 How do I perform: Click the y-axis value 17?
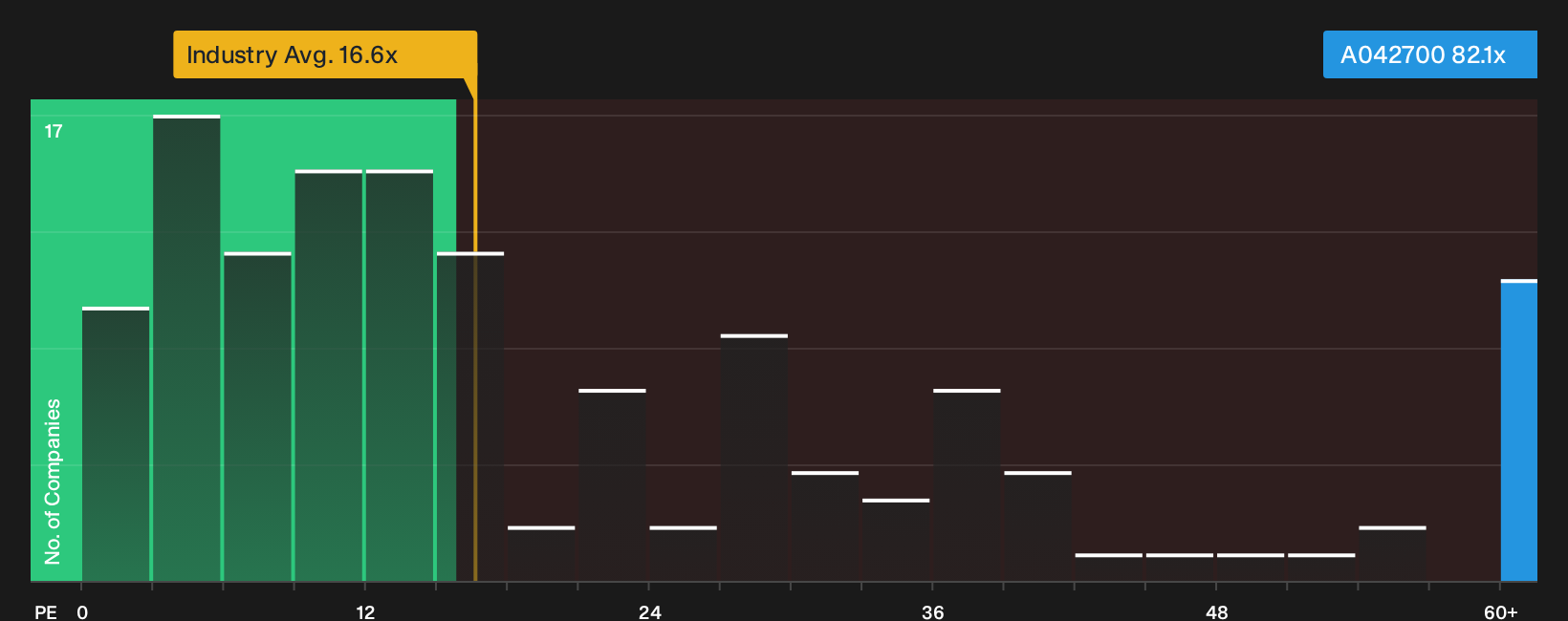point(54,132)
